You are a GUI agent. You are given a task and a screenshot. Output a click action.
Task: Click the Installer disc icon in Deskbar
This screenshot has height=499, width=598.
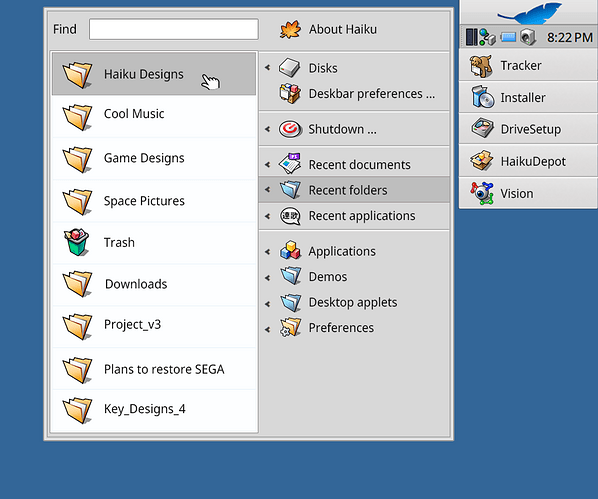[x=482, y=97]
